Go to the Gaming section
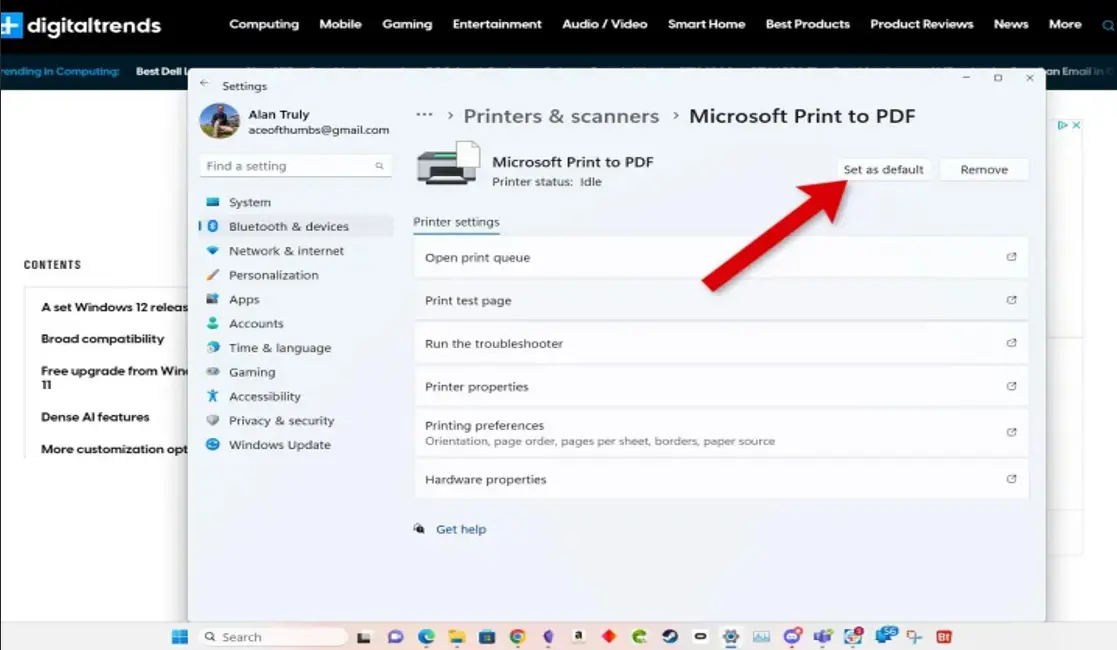The height and width of the screenshot is (650, 1117). pyautogui.click(x=407, y=24)
